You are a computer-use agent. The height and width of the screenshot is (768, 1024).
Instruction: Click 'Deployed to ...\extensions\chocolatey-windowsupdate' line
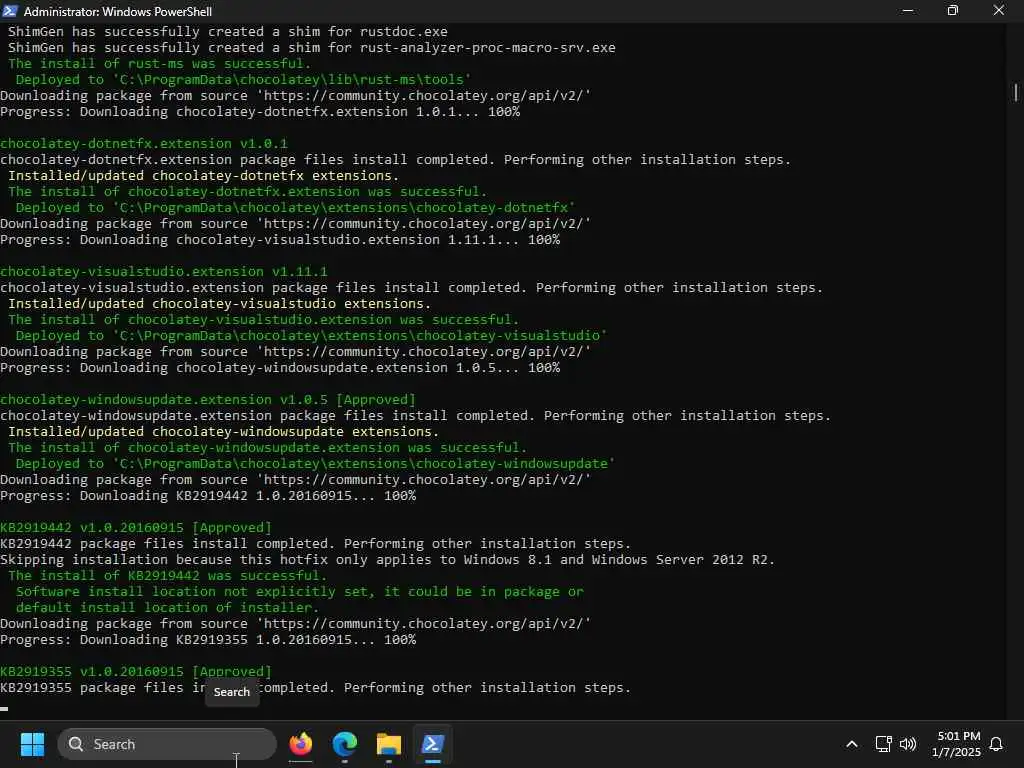tap(315, 464)
